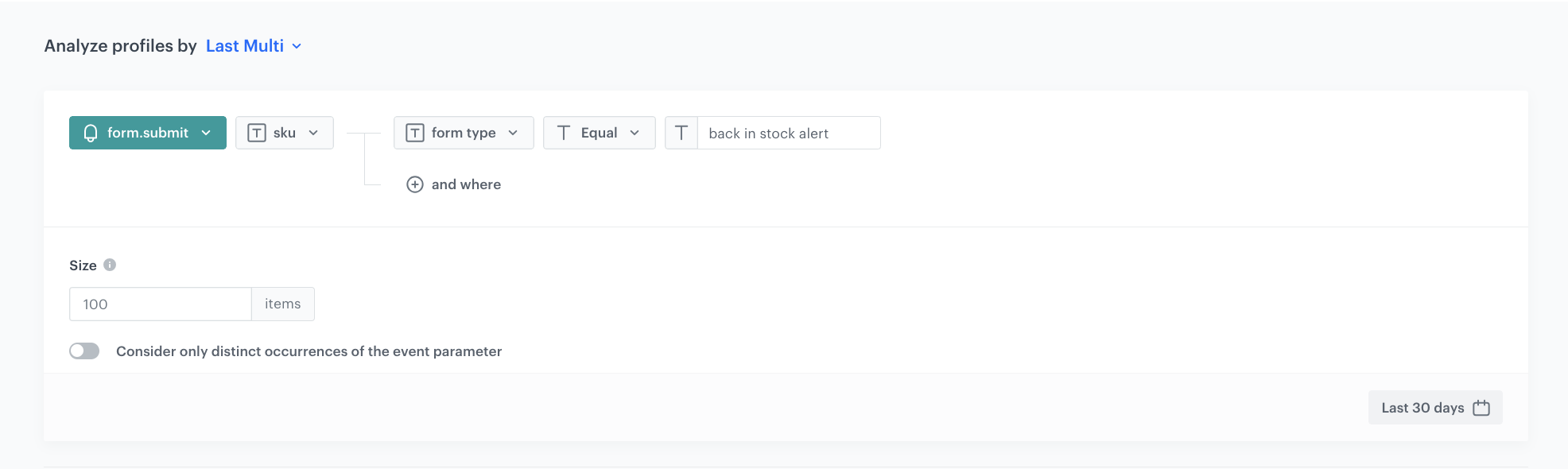Screen dimensions: 1568x469
Task: Open the Last 30 days date range
Action: tap(1422, 408)
